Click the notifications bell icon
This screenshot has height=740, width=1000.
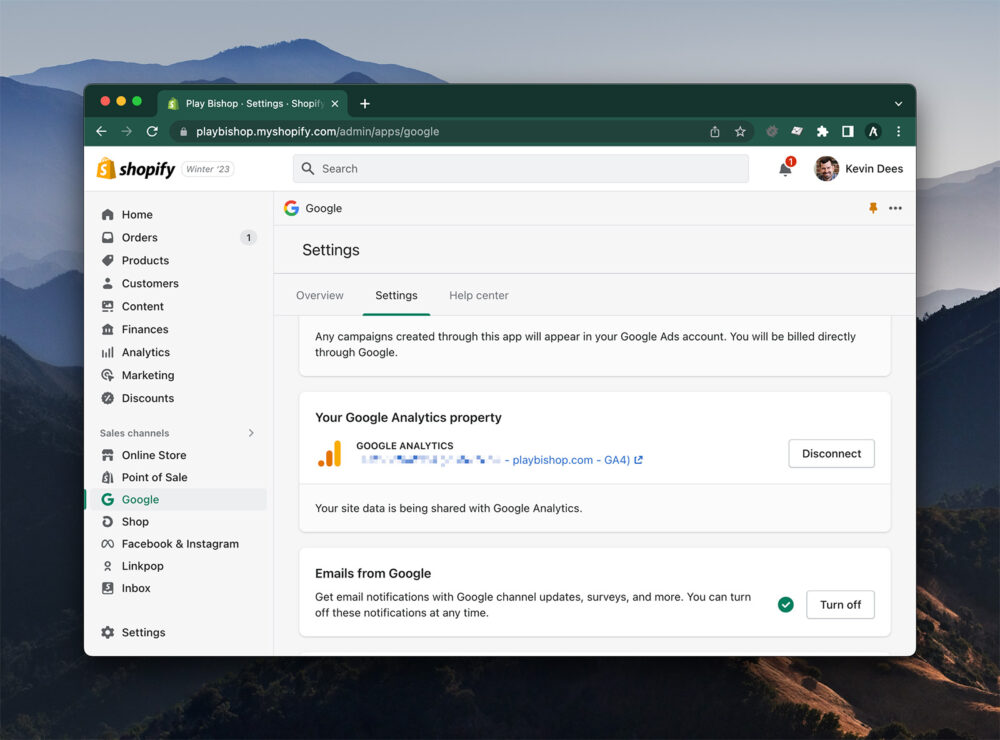tap(785, 169)
